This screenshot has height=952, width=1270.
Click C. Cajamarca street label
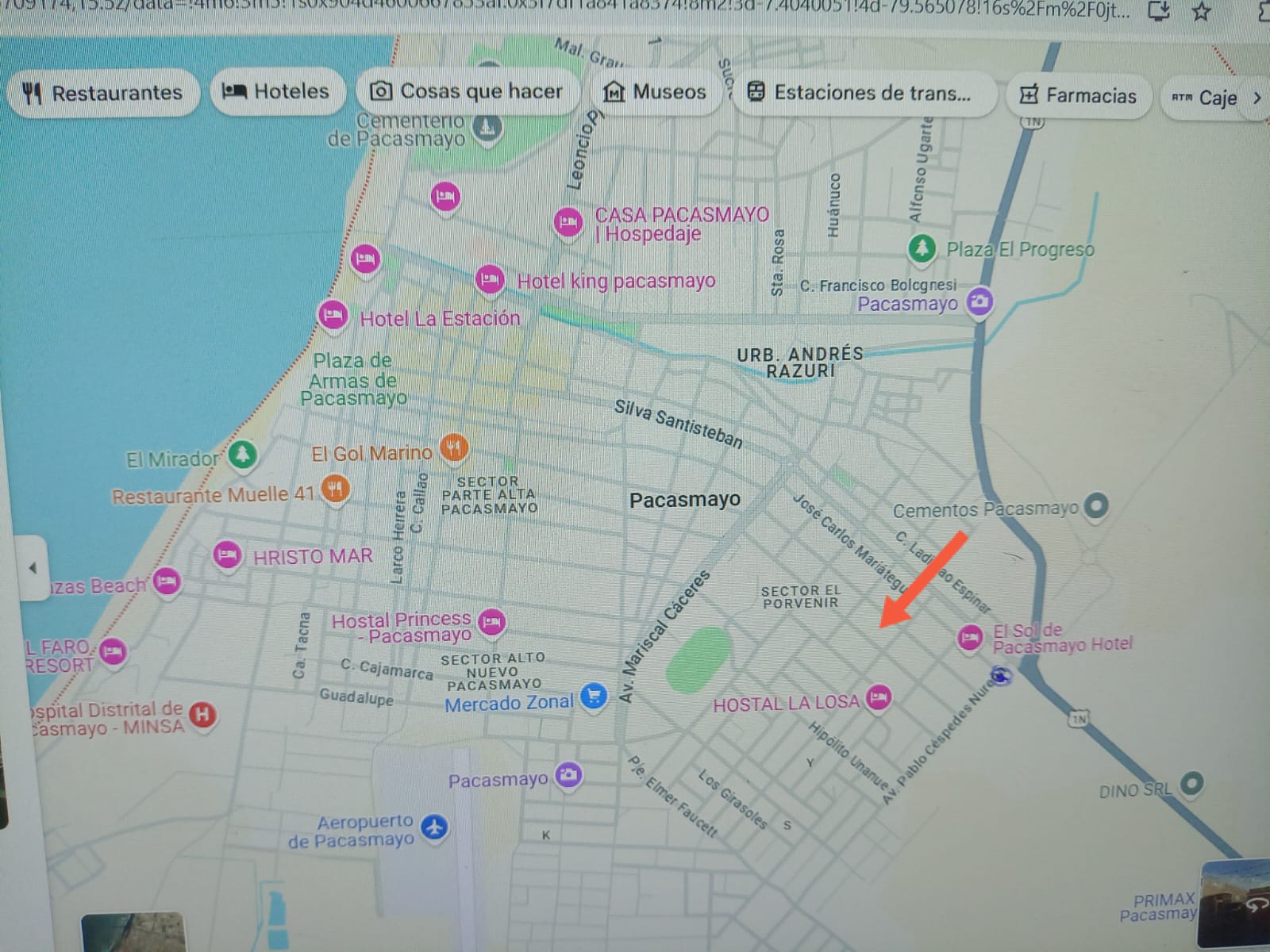click(387, 669)
